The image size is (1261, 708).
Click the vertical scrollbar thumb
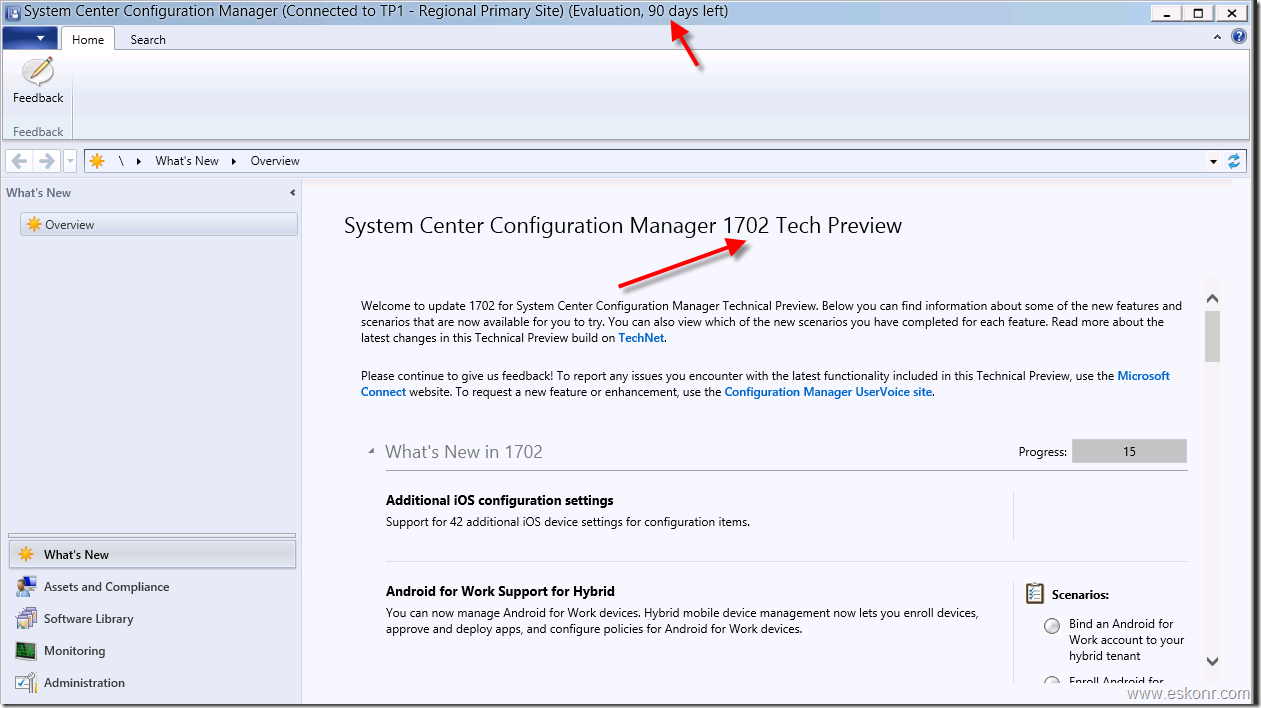click(1212, 336)
